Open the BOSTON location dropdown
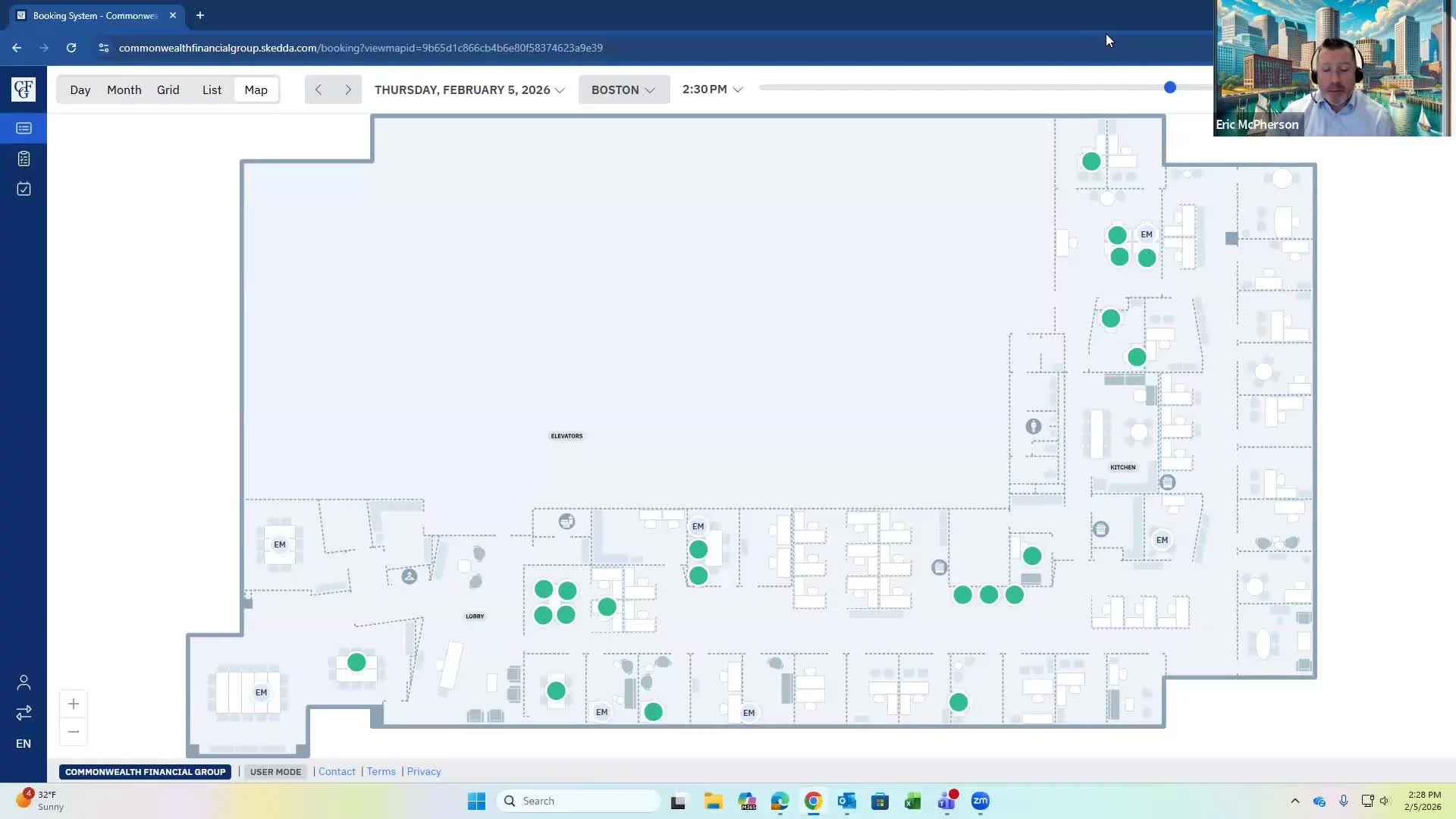Viewport: 1456px width, 819px height. [x=623, y=89]
